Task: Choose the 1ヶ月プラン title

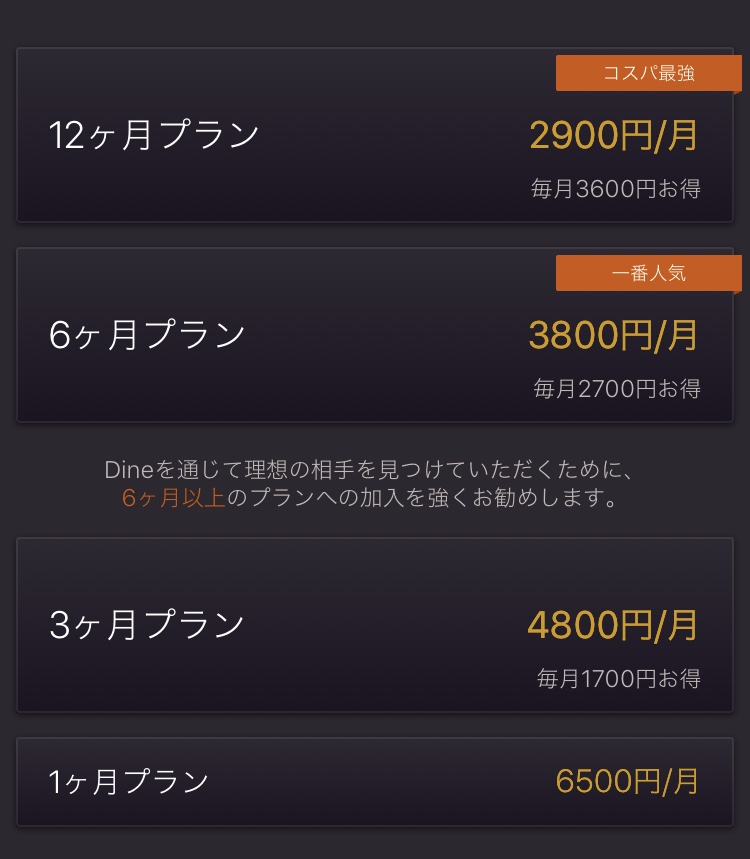Action: click(129, 781)
